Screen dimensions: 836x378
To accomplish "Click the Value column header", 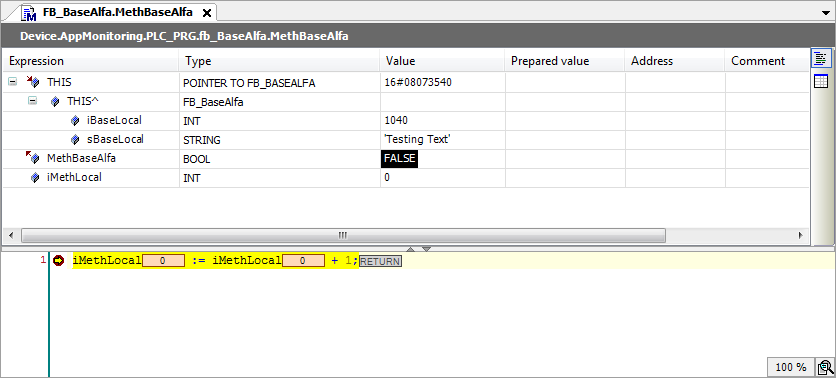I will pos(443,61).
